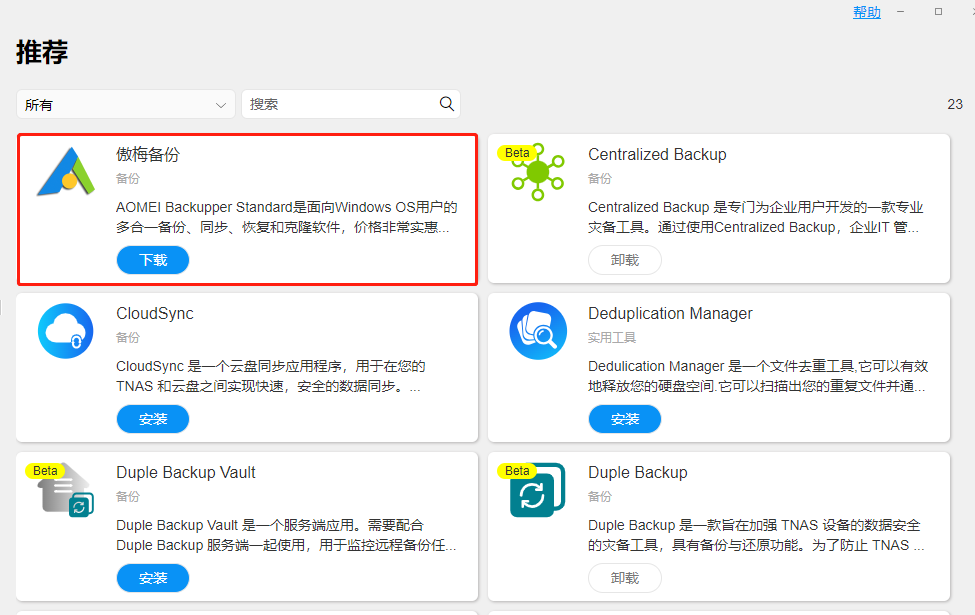Expand the category filter chevron arrow
The height and width of the screenshot is (615, 975).
tap(220, 105)
